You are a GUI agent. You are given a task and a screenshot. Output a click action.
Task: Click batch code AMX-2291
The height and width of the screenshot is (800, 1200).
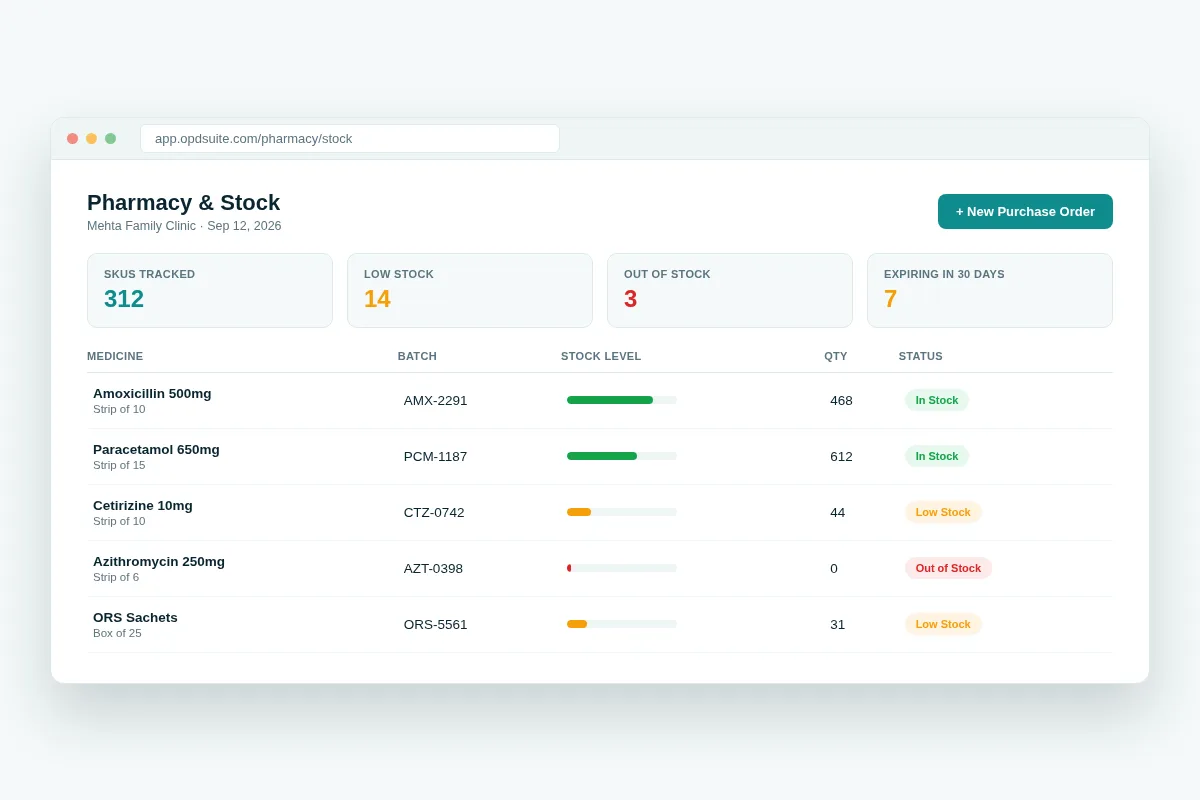click(x=436, y=400)
